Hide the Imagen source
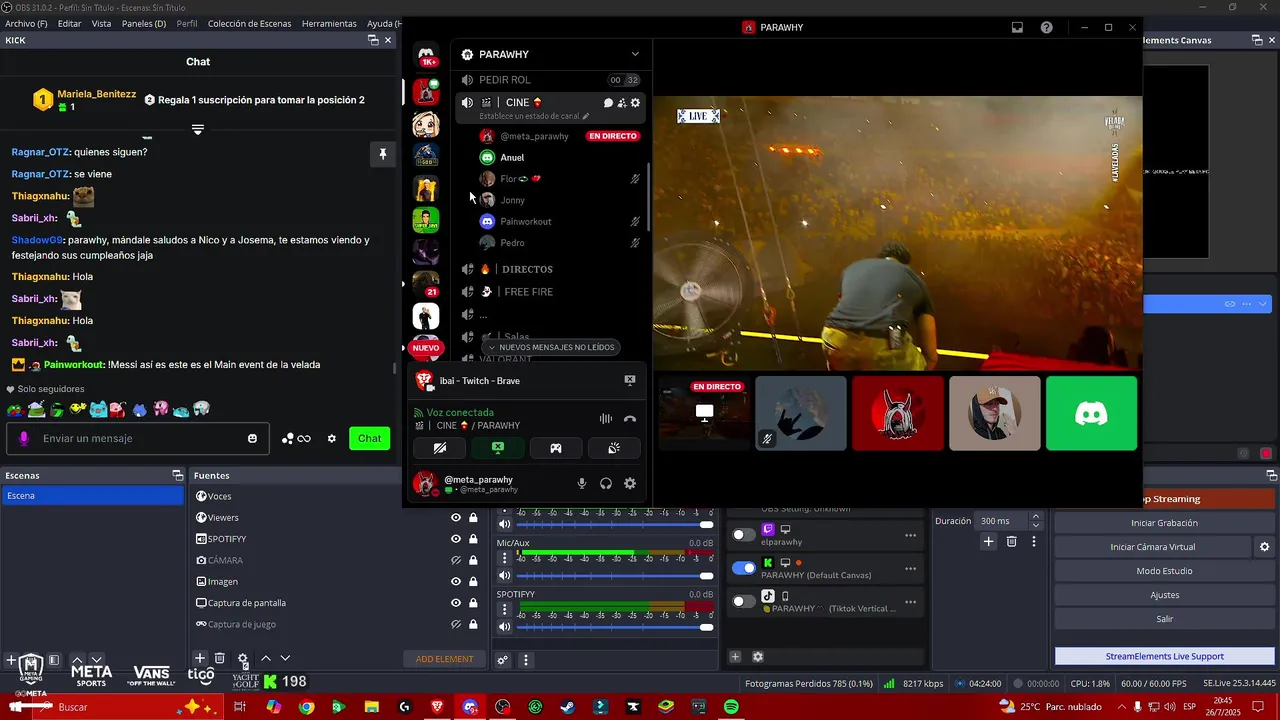The width and height of the screenshot is (1280, 720). [456, 581]
